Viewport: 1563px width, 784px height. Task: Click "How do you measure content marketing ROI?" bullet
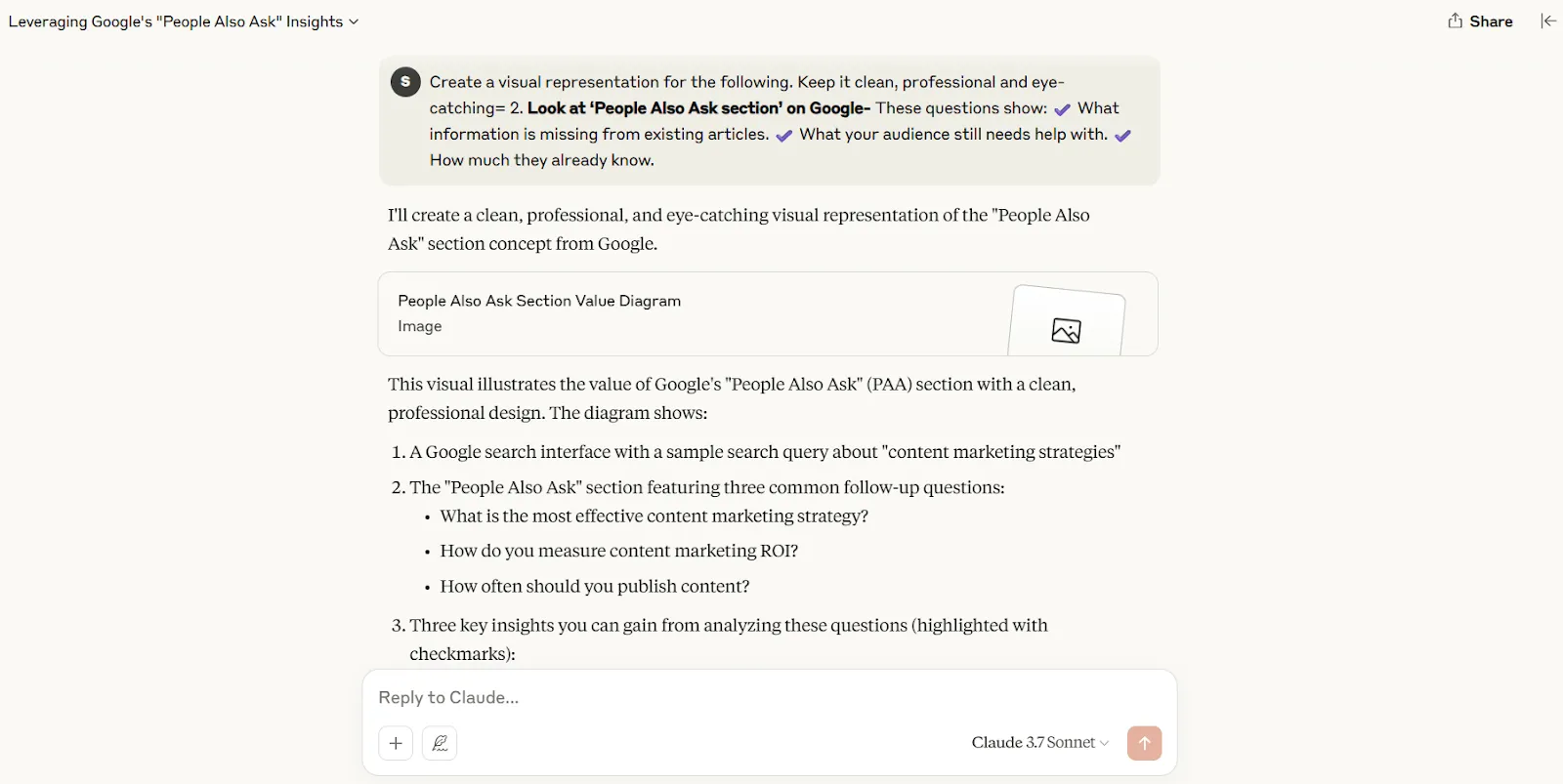coord(619,551)
